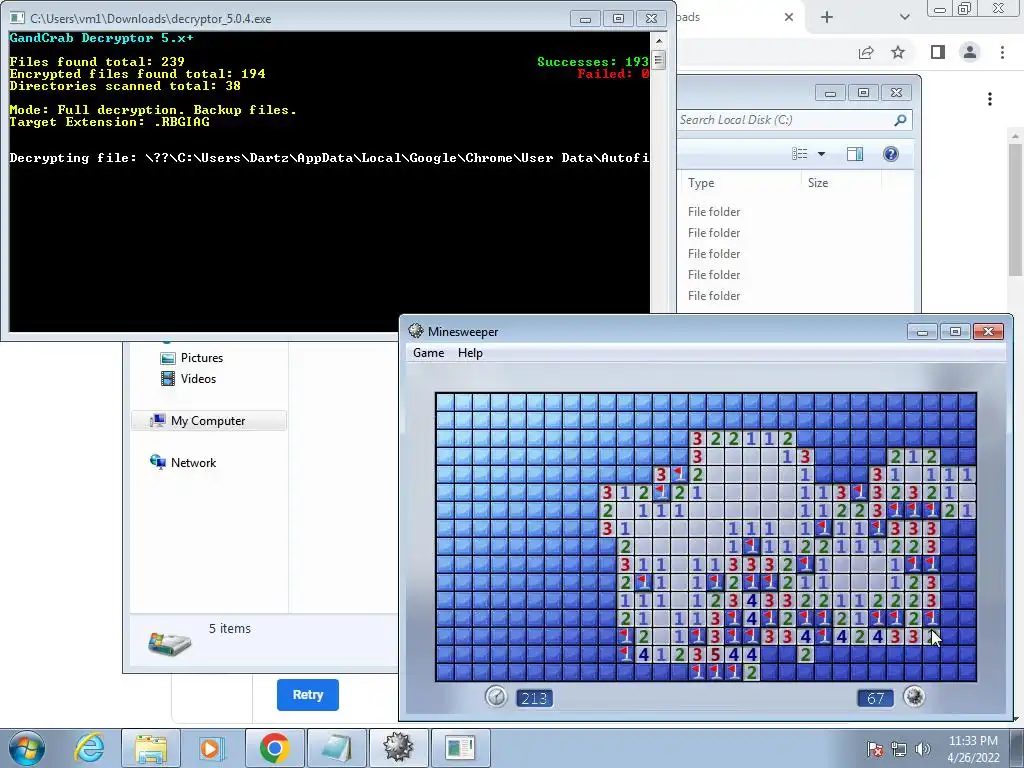This screenshot has height=768, width=1024.
Task: Select Network in Explorer sidebar
Action: [193, 462]
